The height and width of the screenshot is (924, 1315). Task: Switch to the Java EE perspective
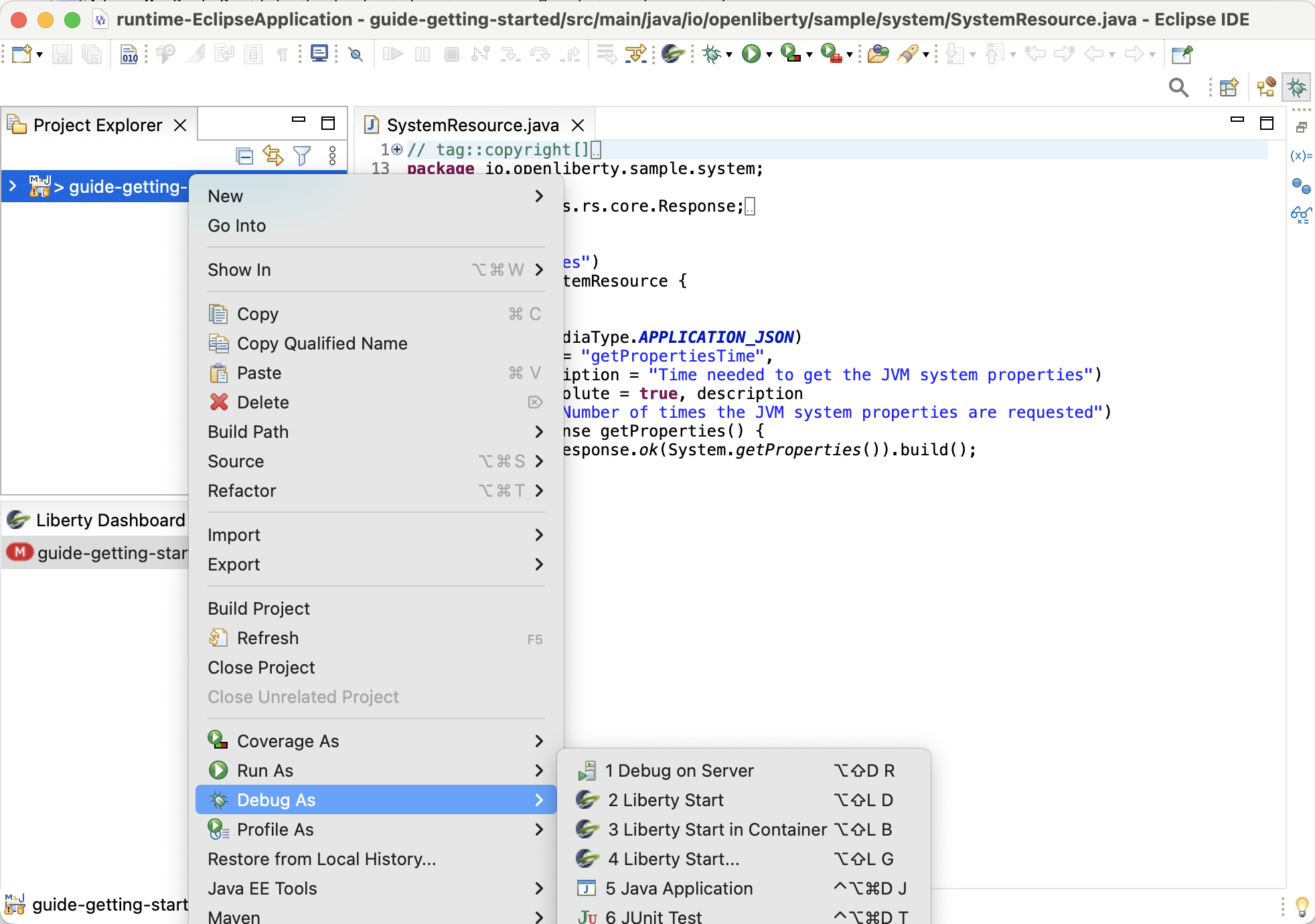tap(1266, 88)
